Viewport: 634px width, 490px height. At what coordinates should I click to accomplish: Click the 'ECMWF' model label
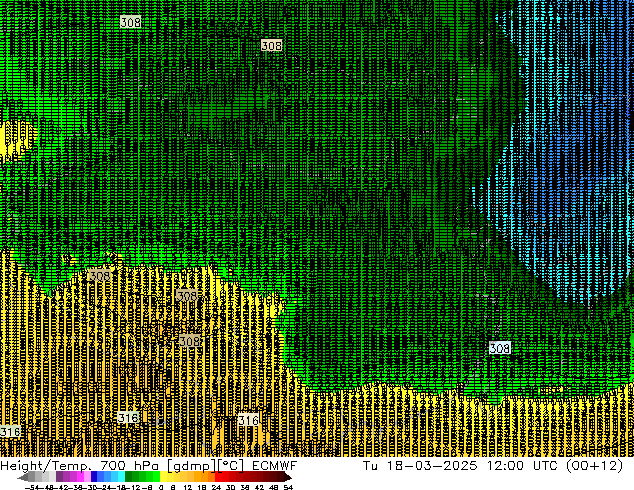275,466
